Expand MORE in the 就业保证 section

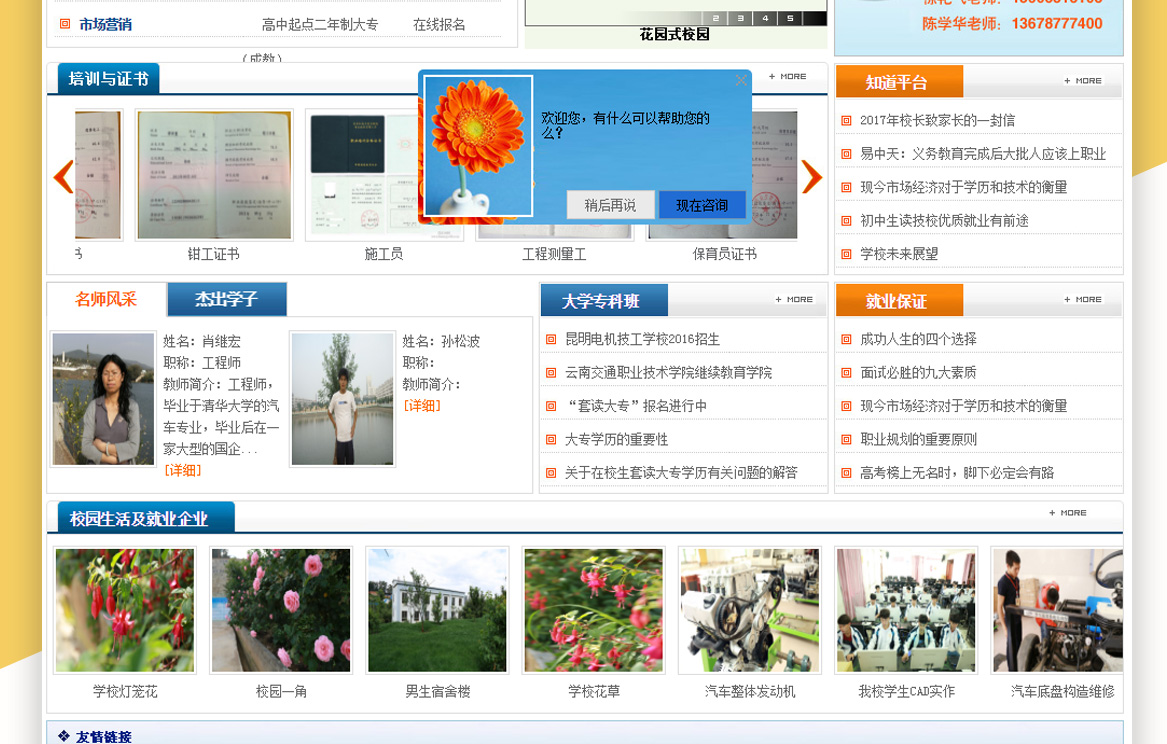tap(1083, 299)
